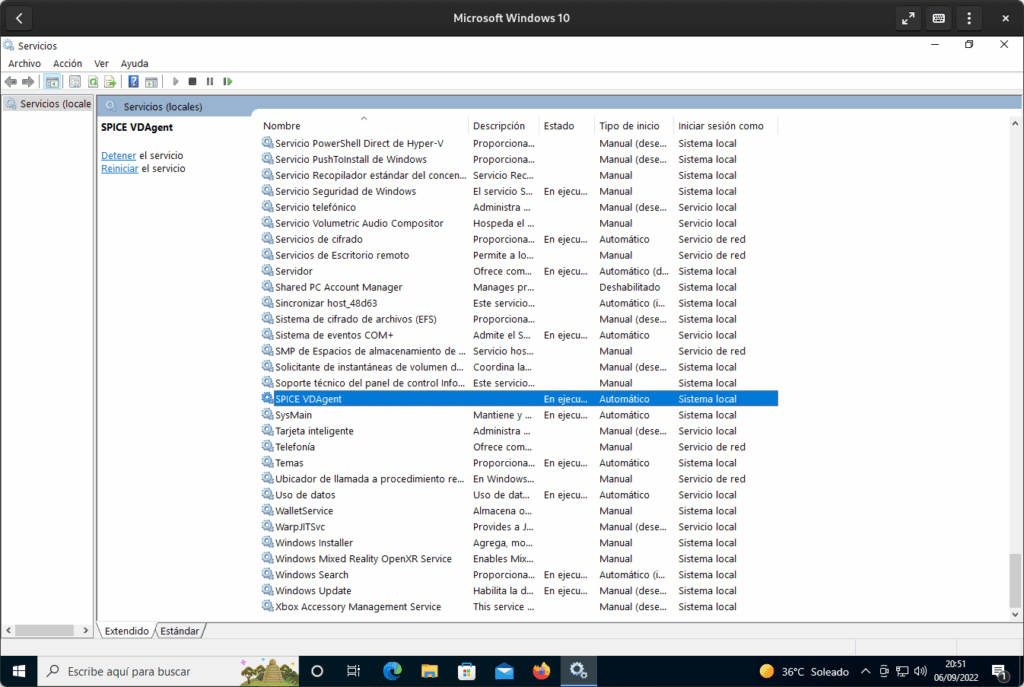Open properties of the selected service via toolbar
1024x687 pixels.
pos(75,81)
